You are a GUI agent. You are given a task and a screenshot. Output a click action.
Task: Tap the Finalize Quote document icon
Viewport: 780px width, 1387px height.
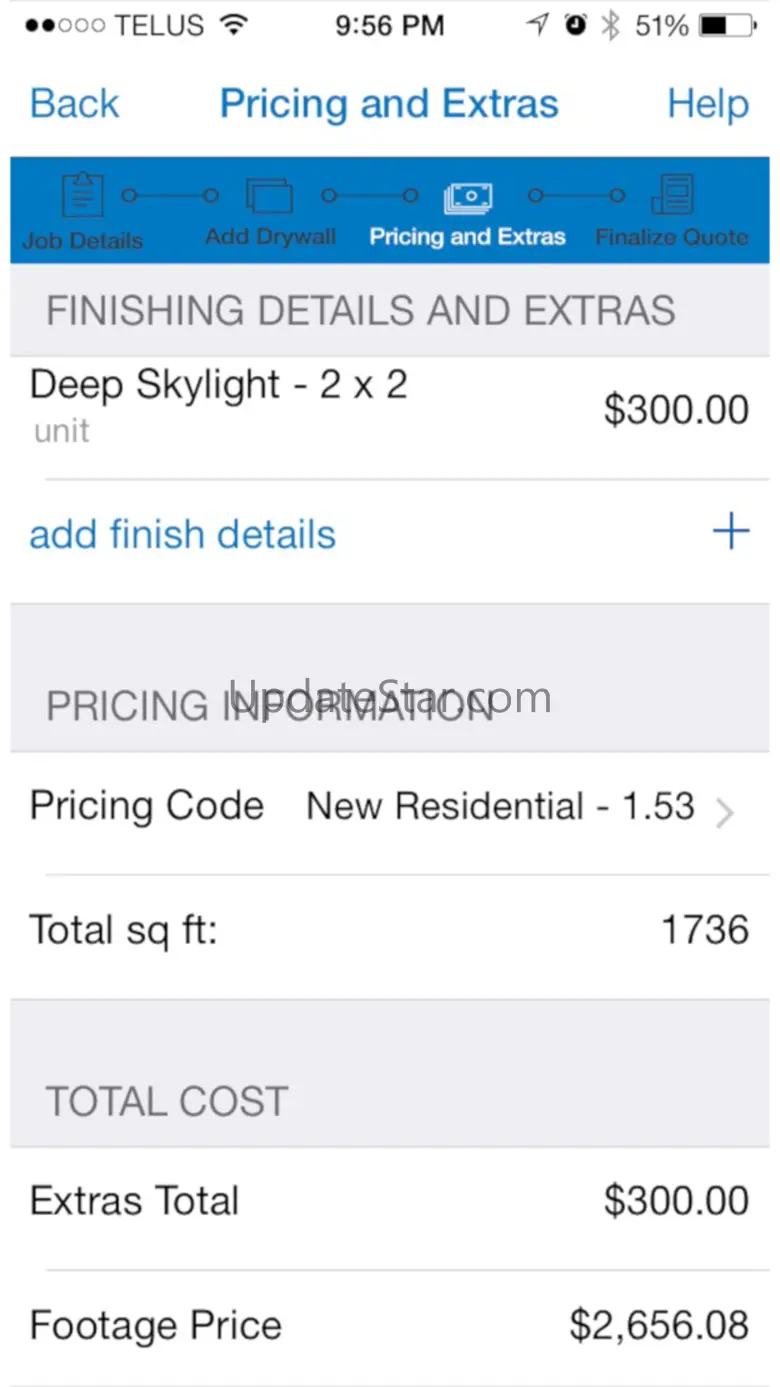[672, 195]
